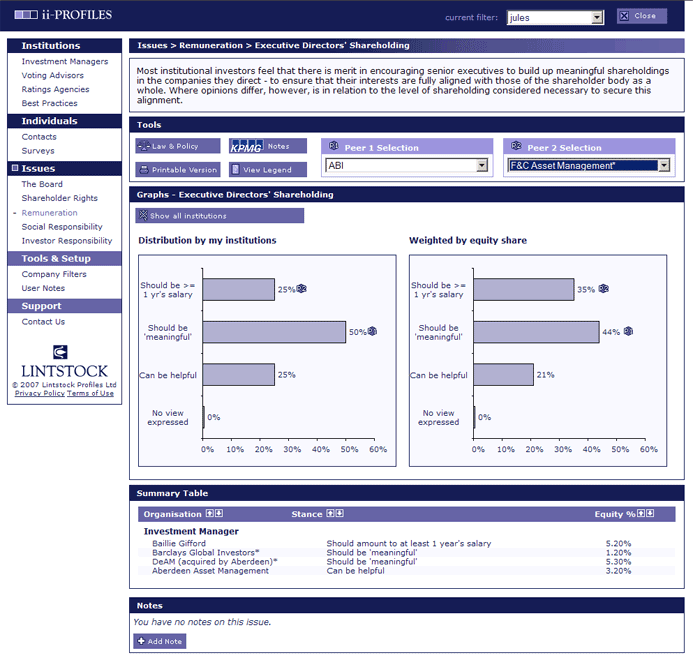The width and height of the screenshot is (693, 660).
Task: Open the Privacy Policy link
Action: (40, 393)
